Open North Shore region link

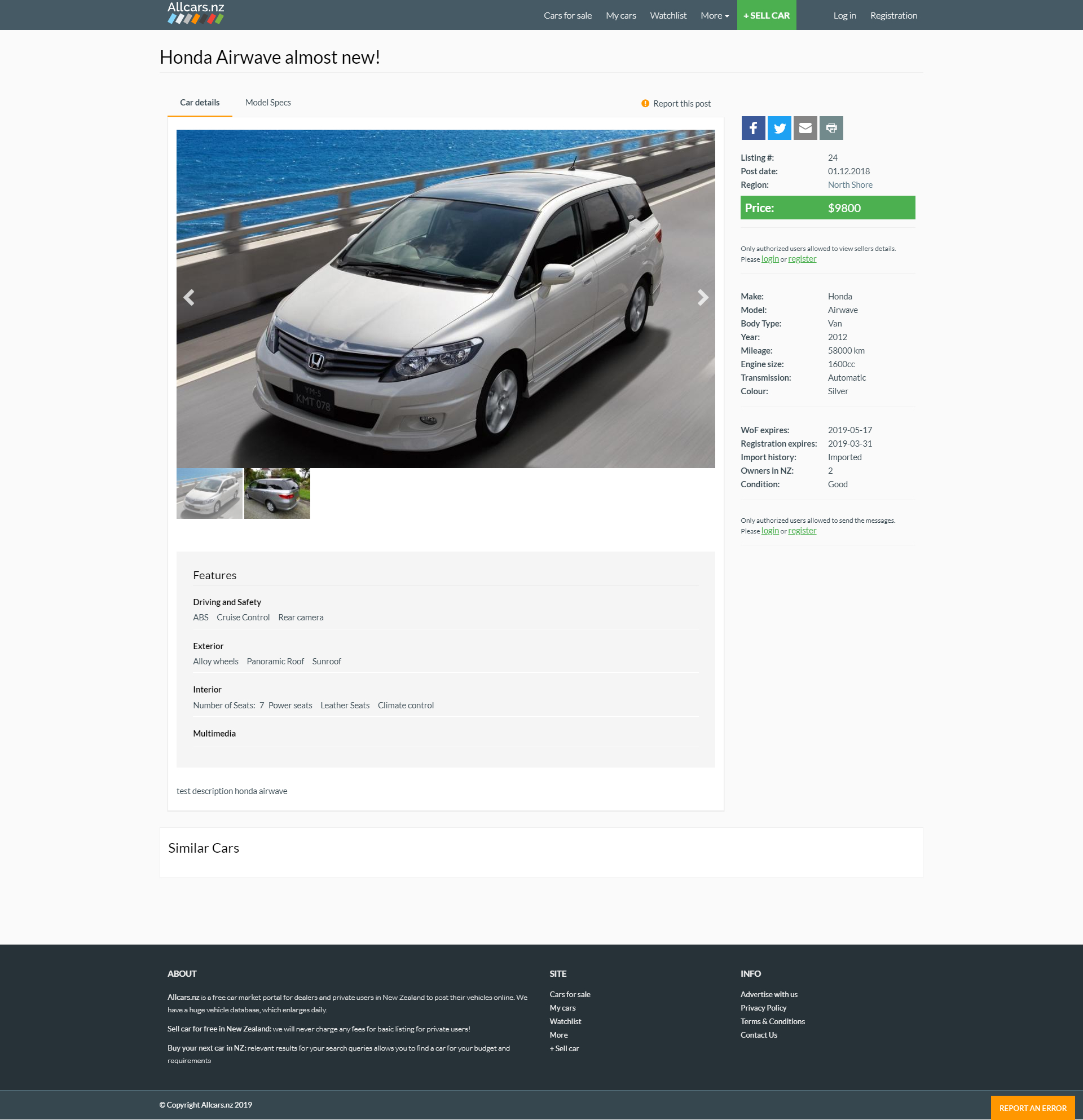click(850, 184)
